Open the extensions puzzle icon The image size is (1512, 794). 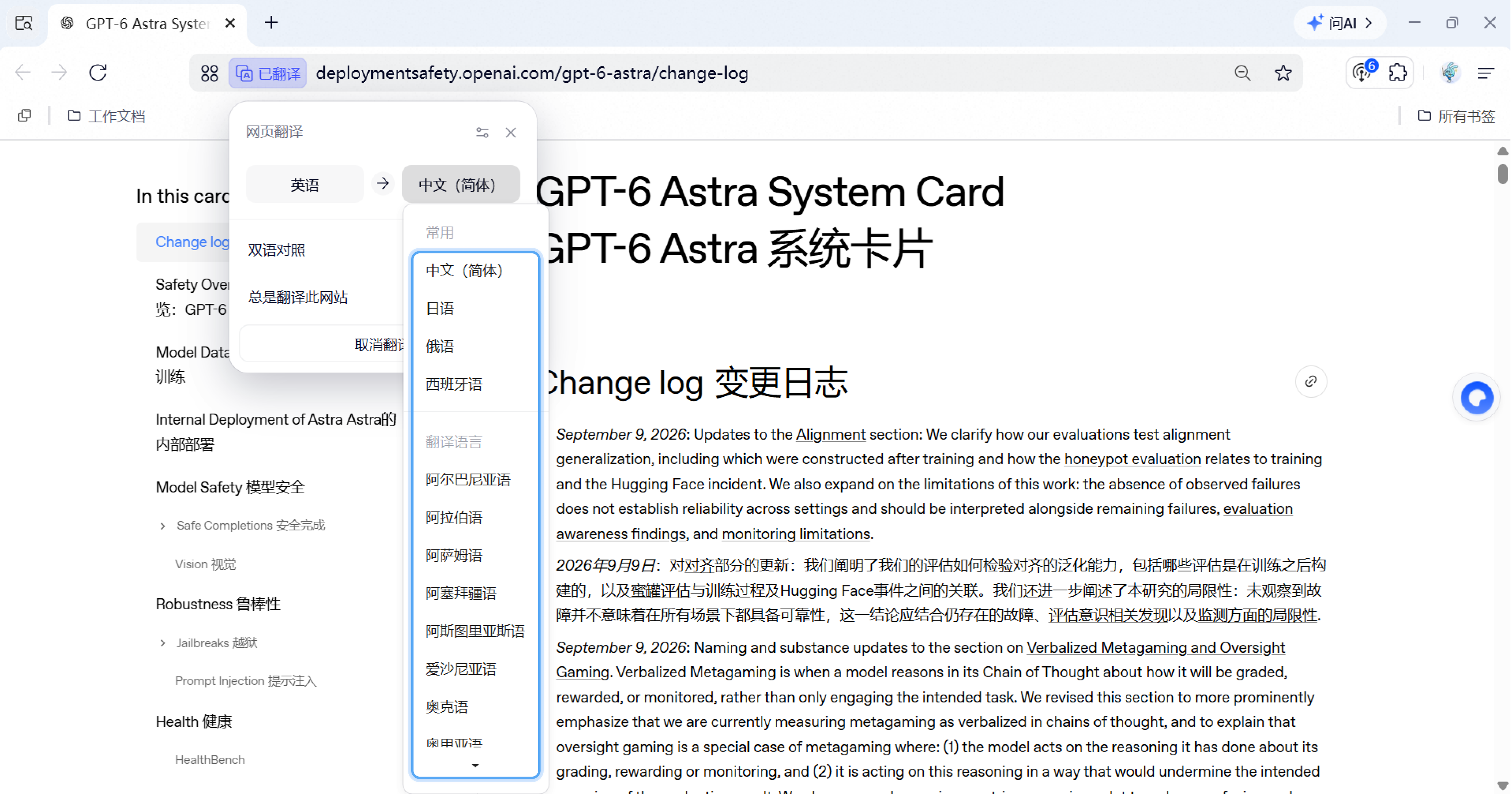(1398, 73)
